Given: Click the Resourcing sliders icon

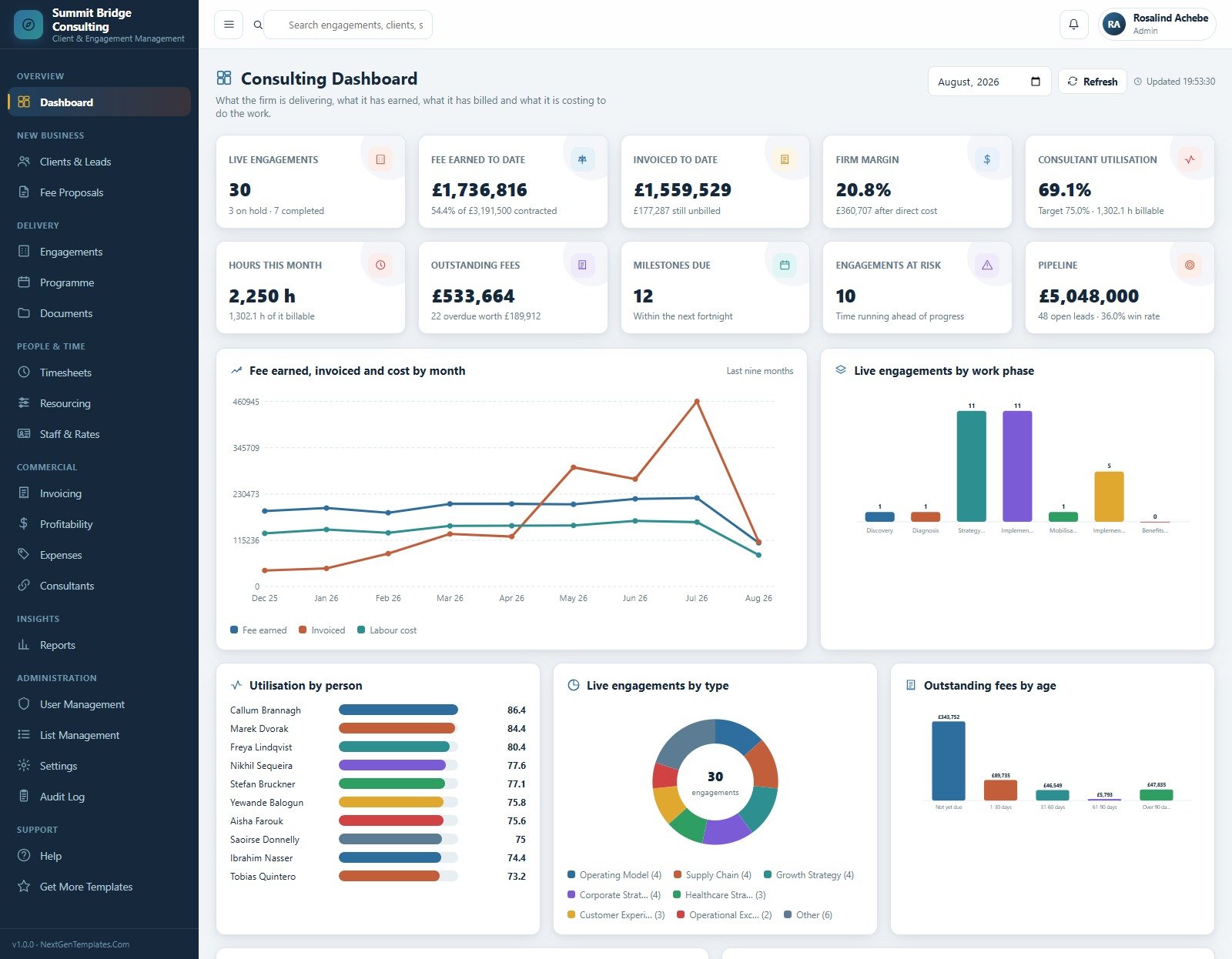Looking at the screenshot, I should click(x=24, y=403).
